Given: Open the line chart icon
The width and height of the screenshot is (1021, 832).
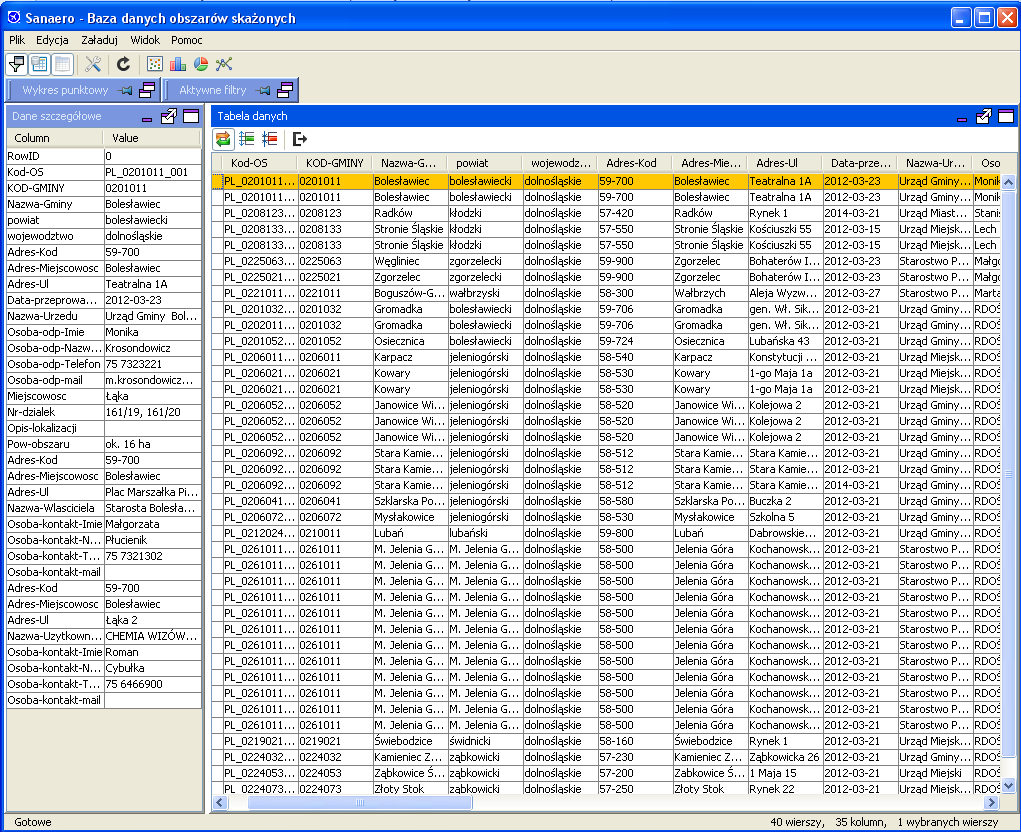Looking at the screenshot, I should (x=224, y=64).
